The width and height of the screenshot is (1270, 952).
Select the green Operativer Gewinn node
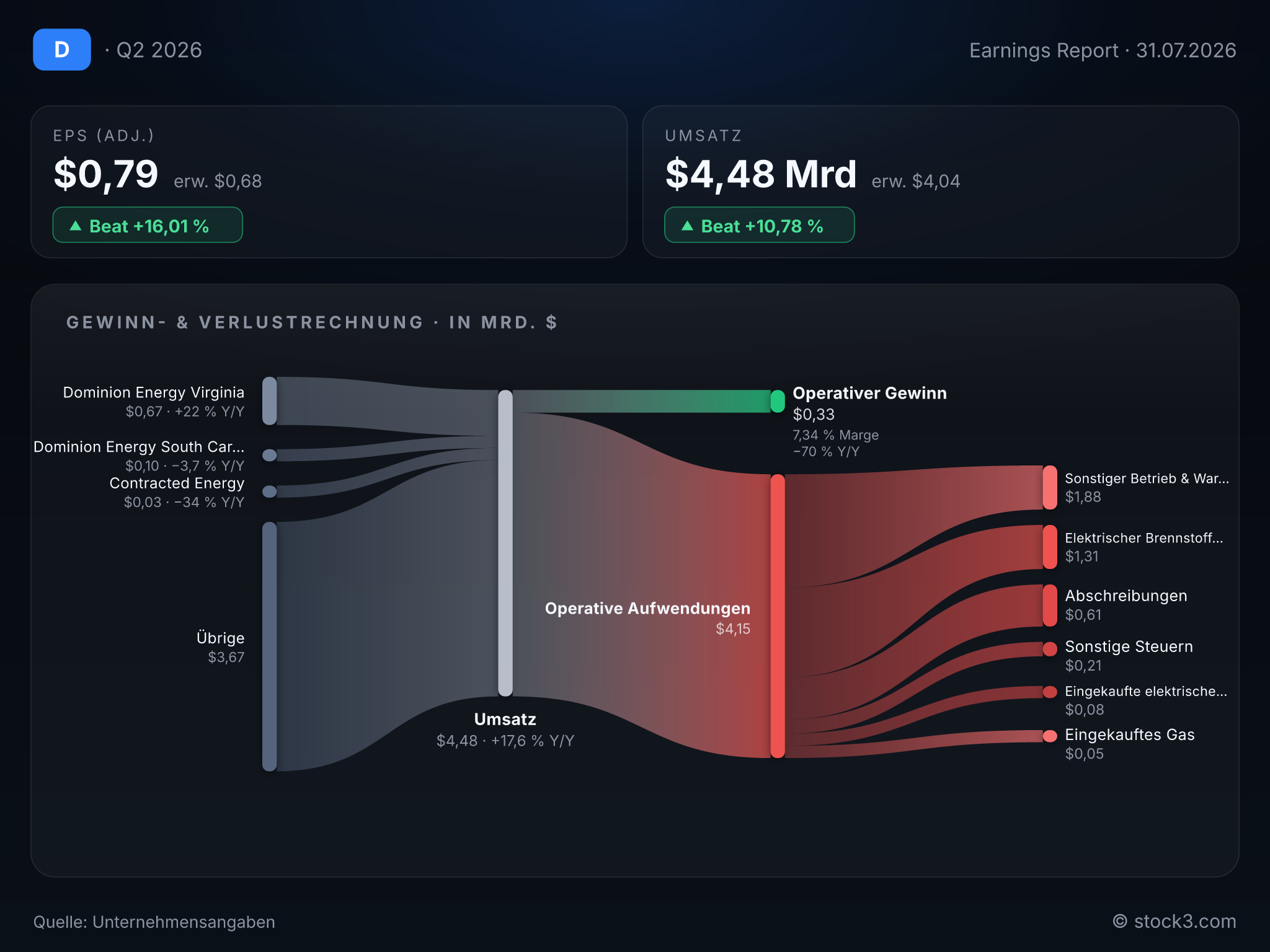pyautogui.click(x=778, y=401)
